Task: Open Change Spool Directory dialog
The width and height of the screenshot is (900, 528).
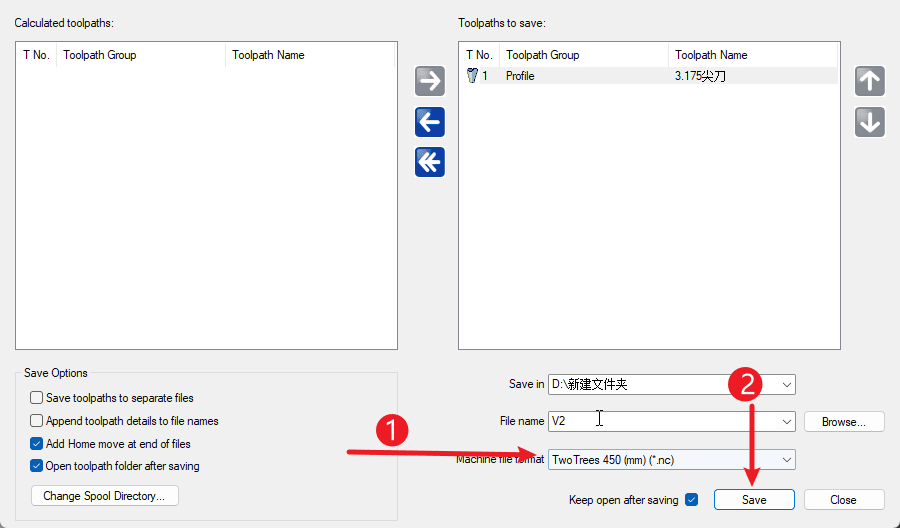Action: tap(104, 495)
